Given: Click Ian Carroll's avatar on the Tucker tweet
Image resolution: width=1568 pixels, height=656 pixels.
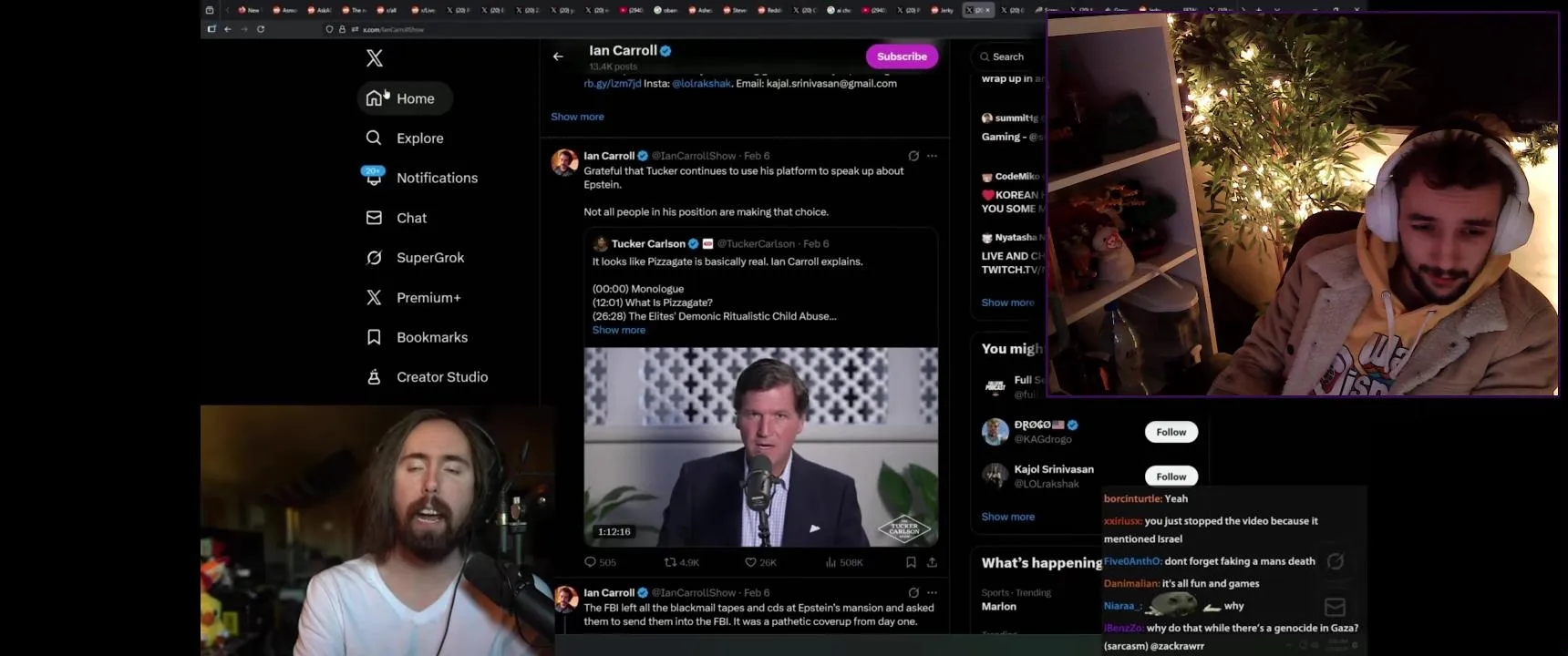Looking at the screenshot, I should pos(565,163).
